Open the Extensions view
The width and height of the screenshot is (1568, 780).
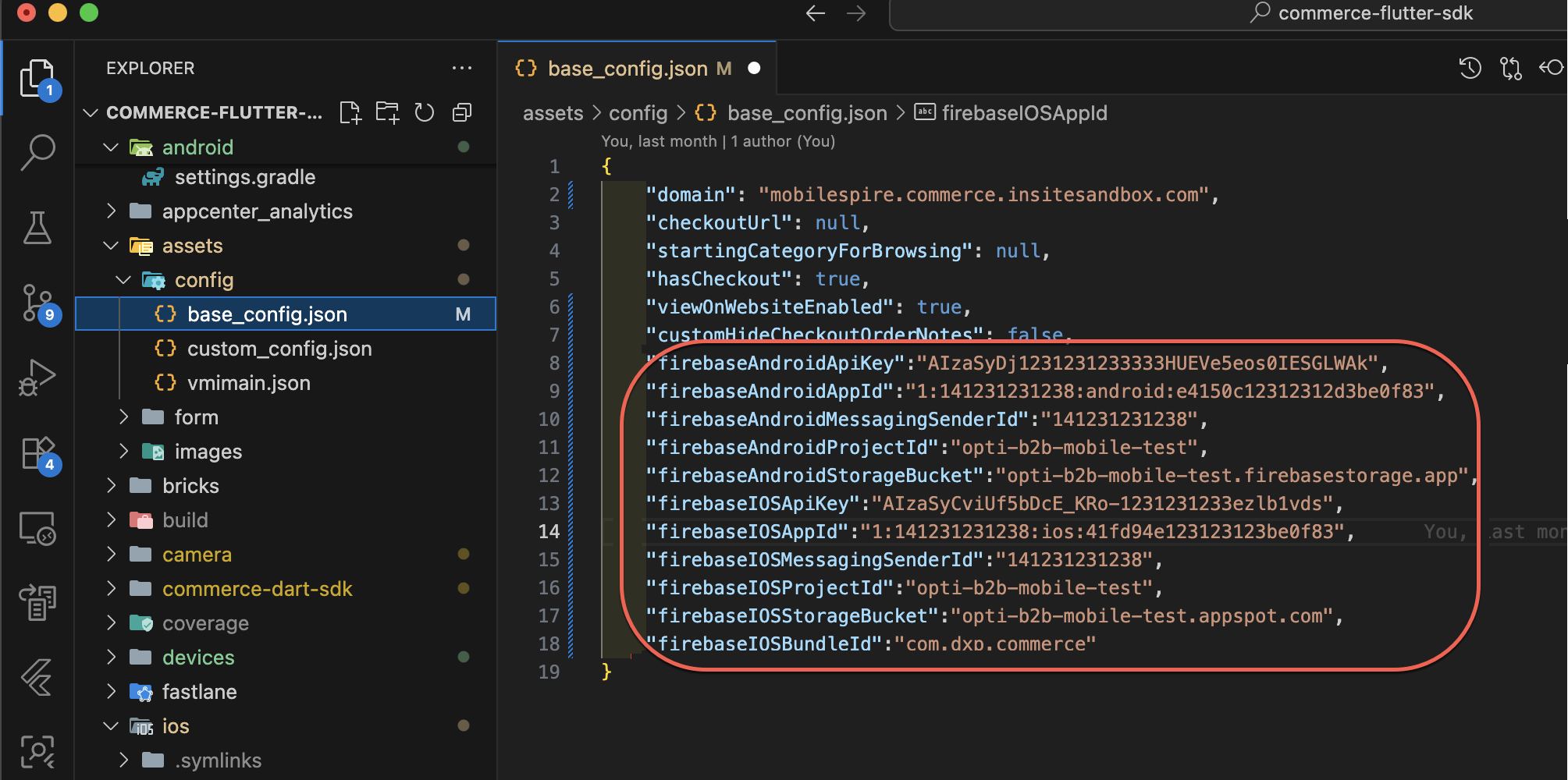click(x=37, y=453)
